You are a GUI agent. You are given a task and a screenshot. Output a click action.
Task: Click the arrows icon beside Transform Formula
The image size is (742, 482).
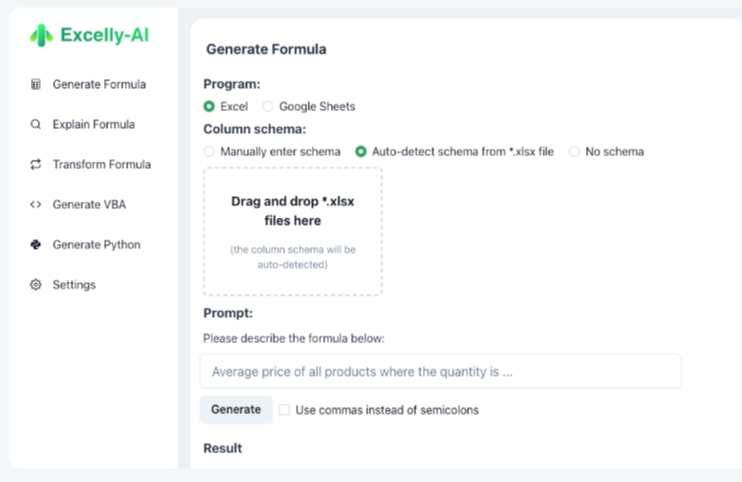tap(36, 165)
